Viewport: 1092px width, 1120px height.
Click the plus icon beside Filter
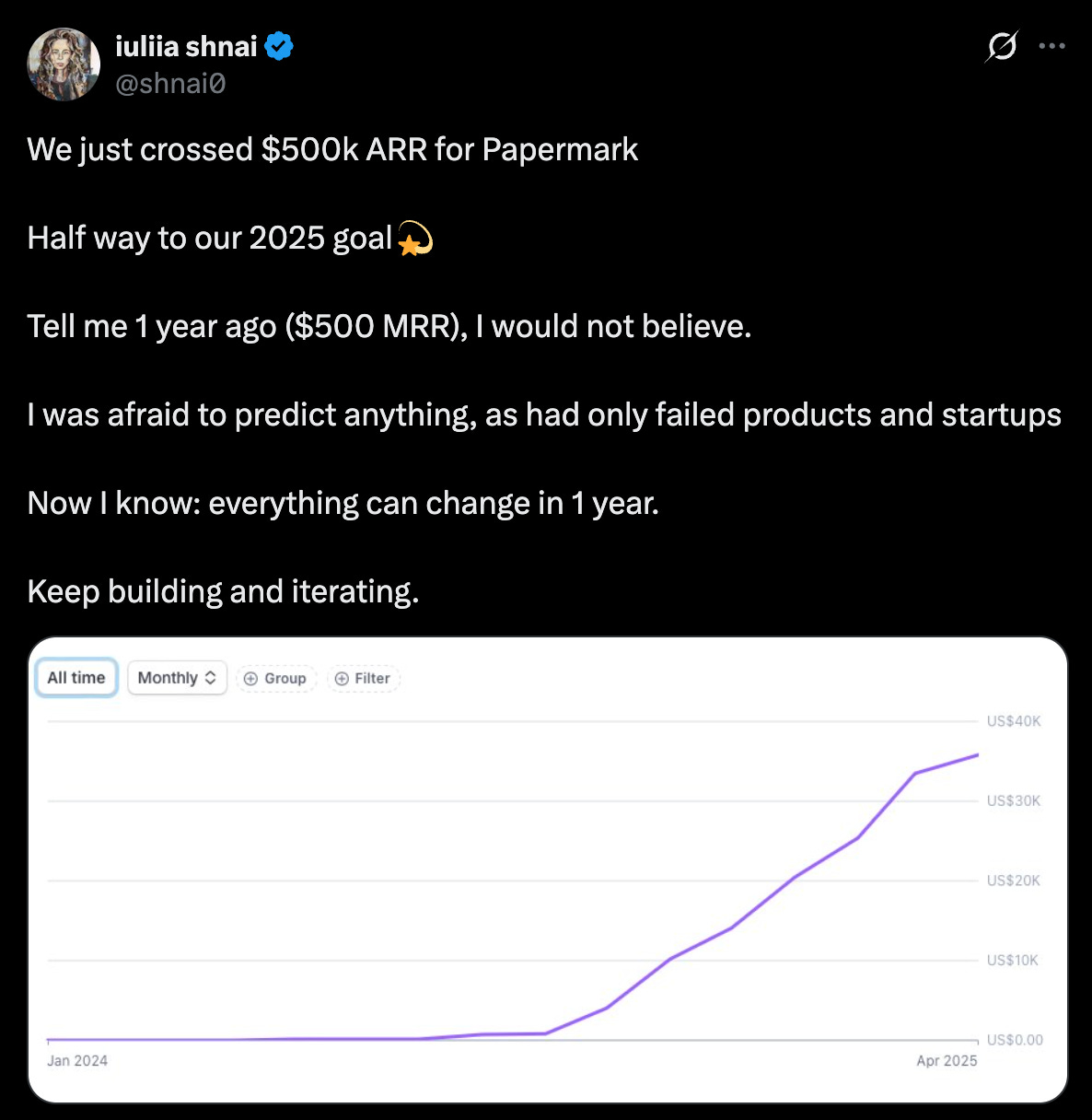tap(342, 679)
